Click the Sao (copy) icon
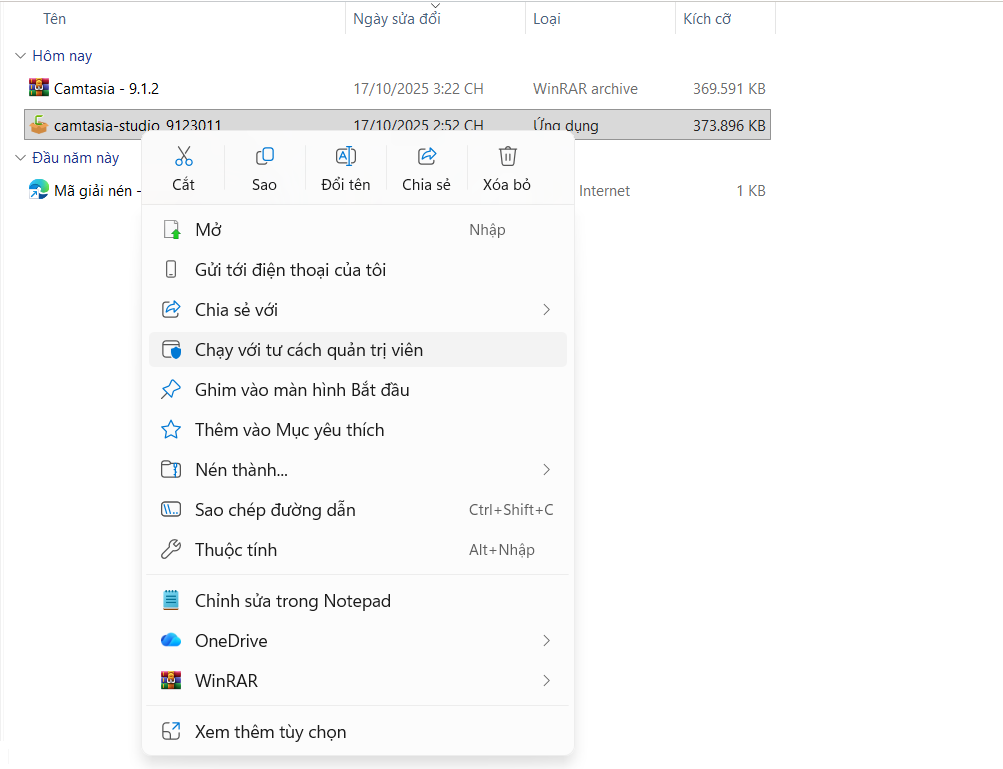The width and height of the screenshot is (1003, 769). 264,157
